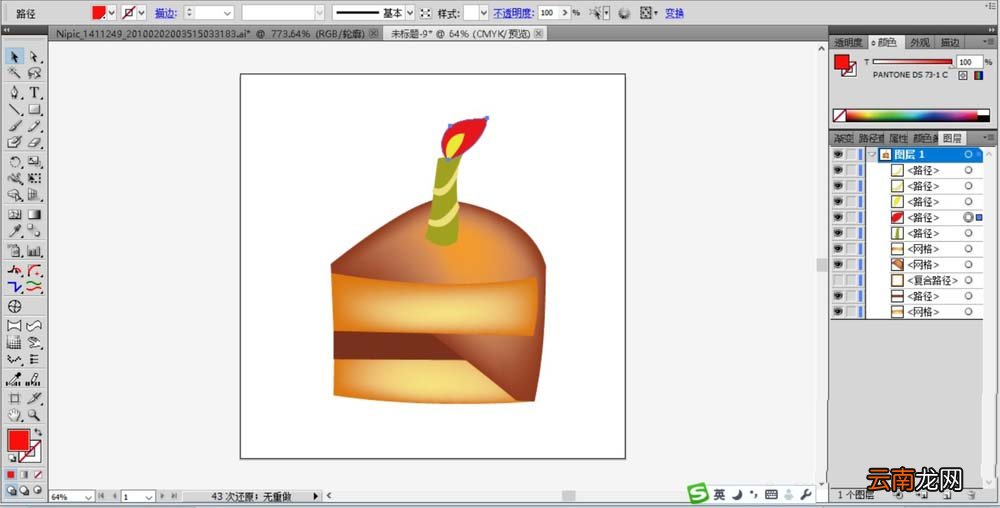Image resolution: width=1000 pixels, height=508 pixels.
Task: Select the Column Graph tool
Action: pyautogui.click(x=34, y=251)
